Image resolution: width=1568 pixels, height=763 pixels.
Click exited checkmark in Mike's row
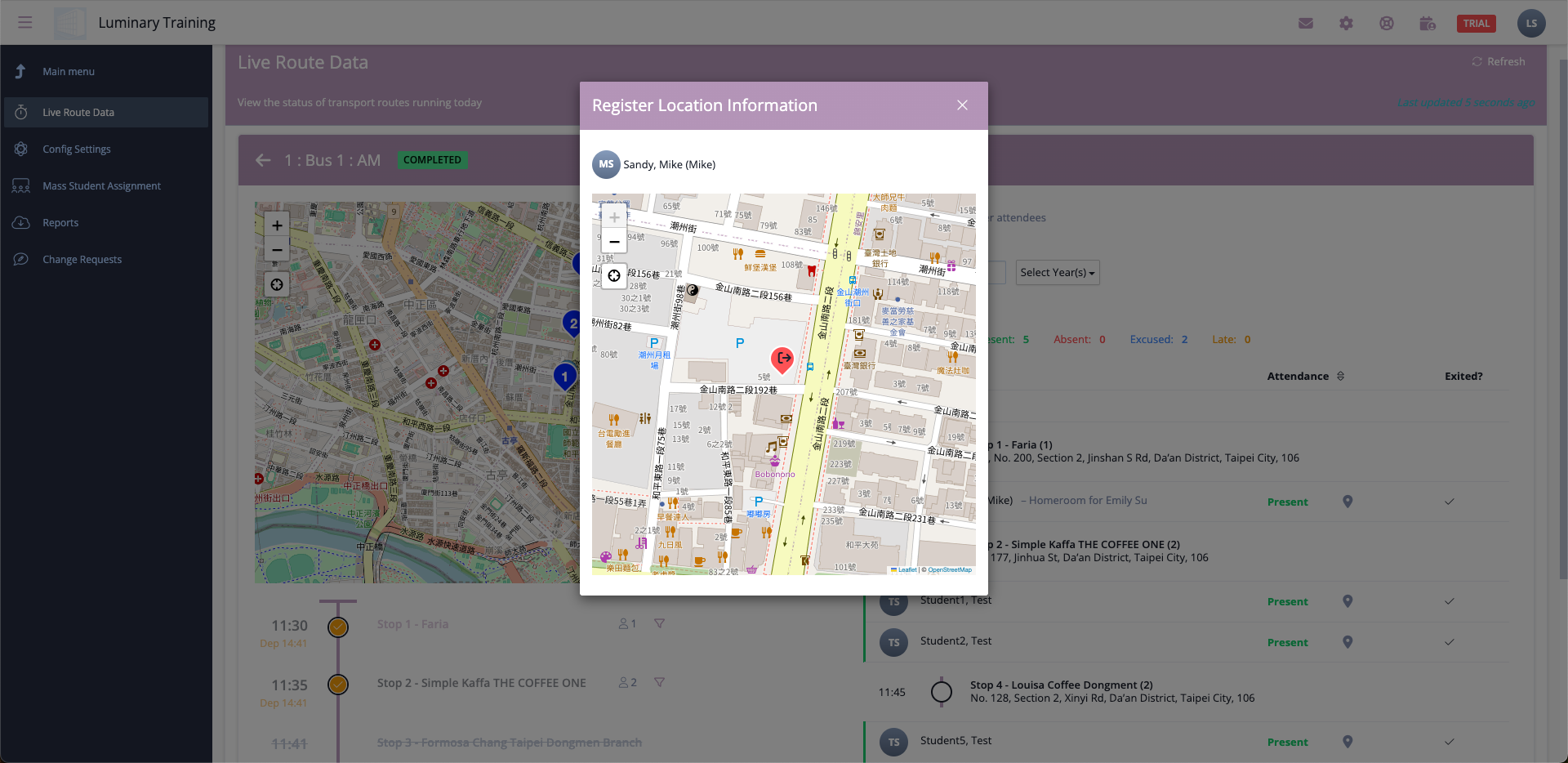point(1449,502)
